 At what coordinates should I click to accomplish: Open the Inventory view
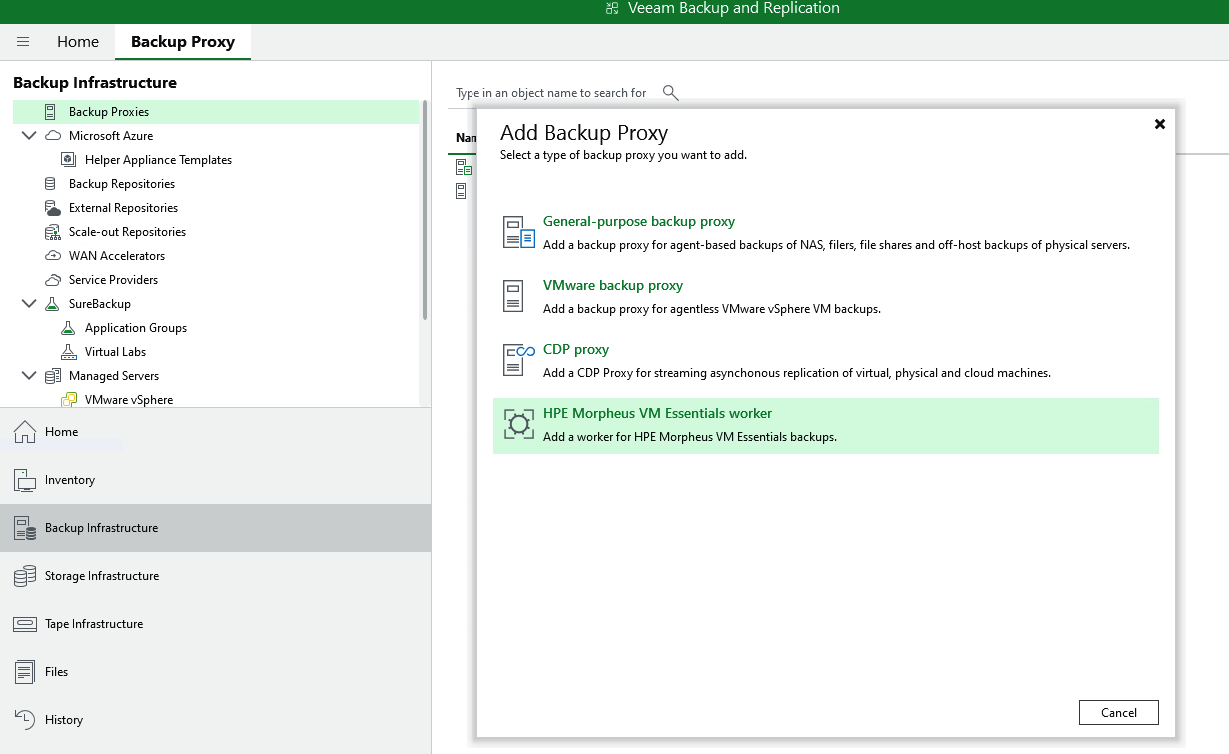pyautogui.click(x=215, y=480)
